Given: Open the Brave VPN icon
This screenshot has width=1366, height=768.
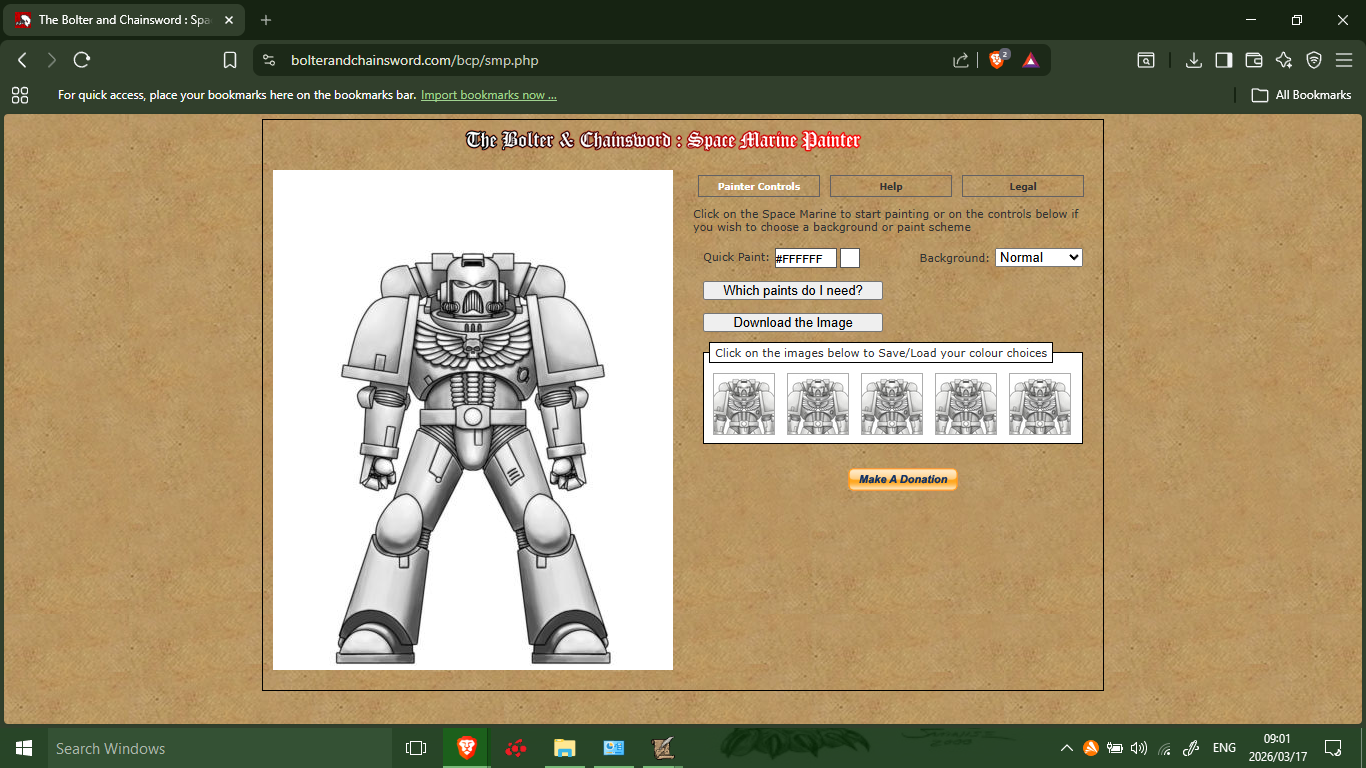Looking at the screenshot, I should (1314, 60).
